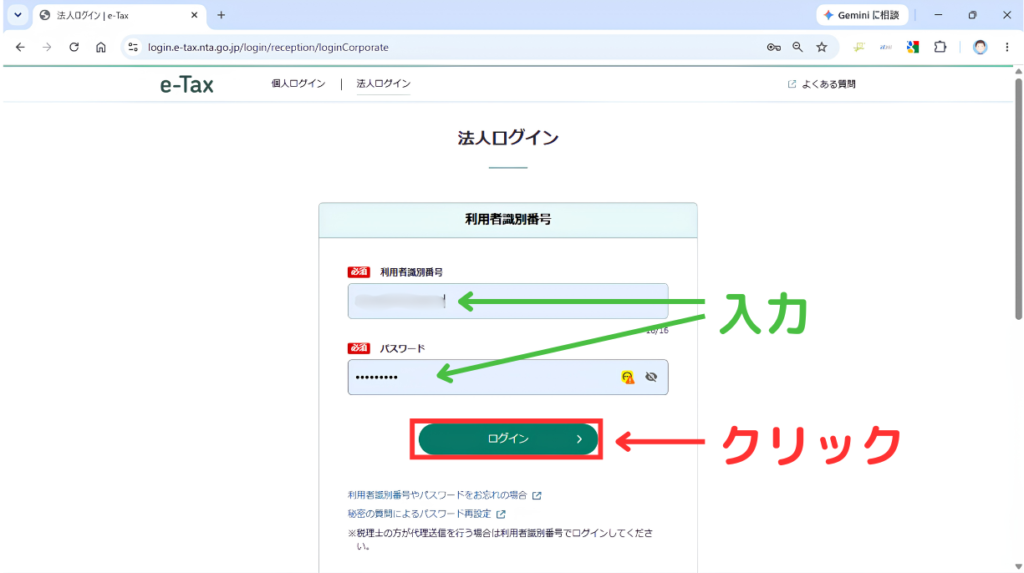Click the address bar URL
The height and width of the screenshot is (573, 1024).
pyautogui.click(x=268, y=47)
